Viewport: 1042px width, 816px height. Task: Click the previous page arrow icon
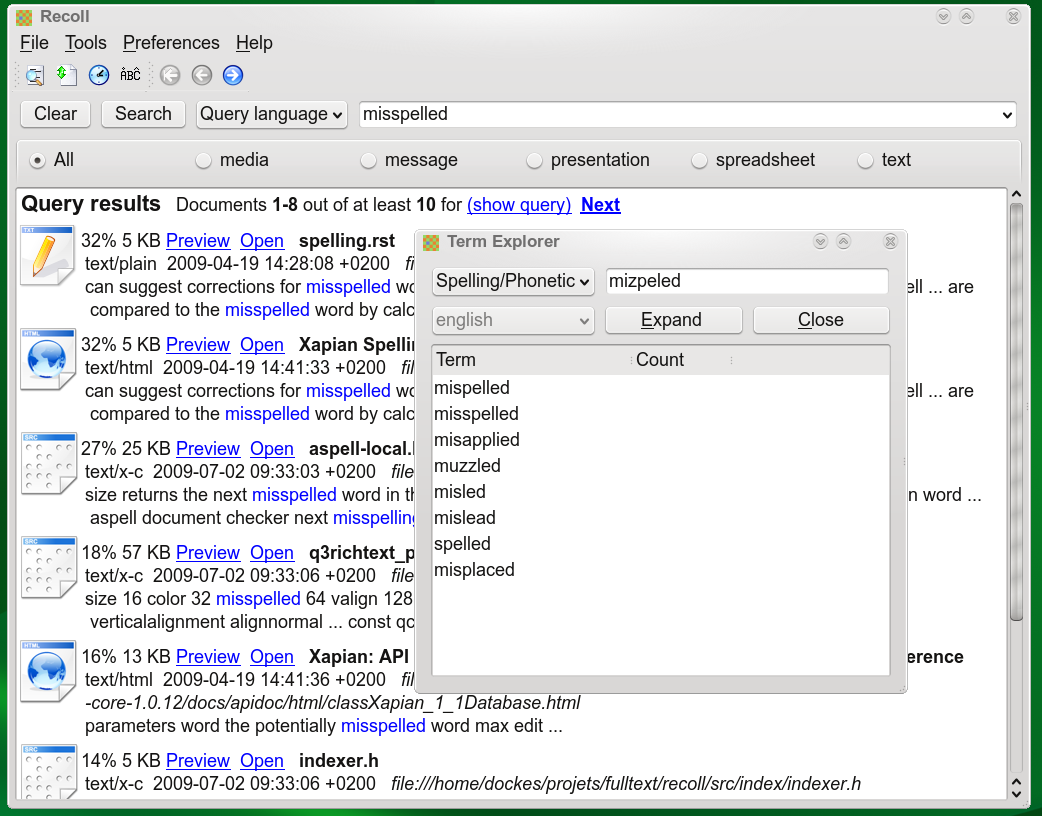202,75
